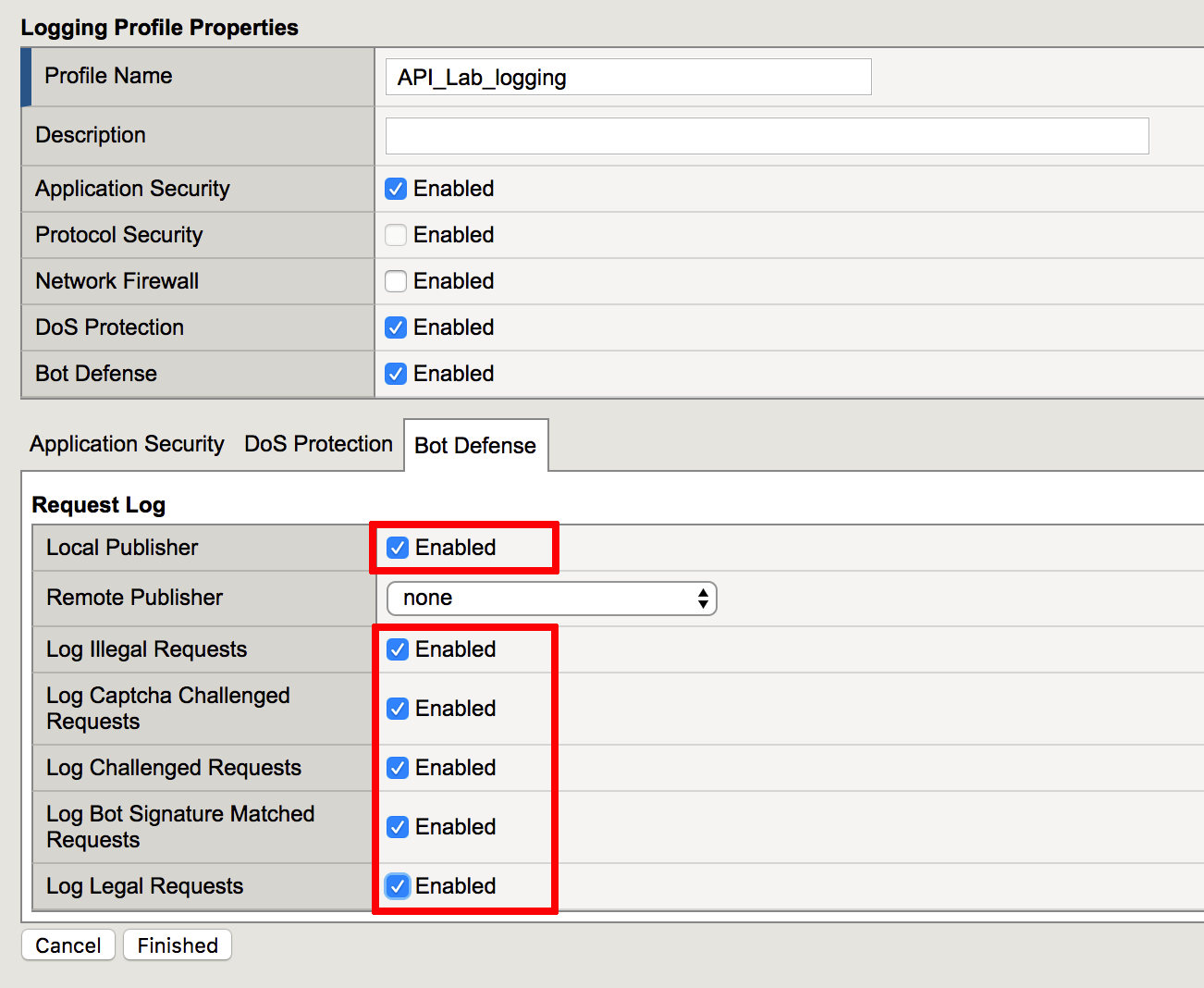Toggle the Log Legal Requests checkbox

tap(398, 886)
